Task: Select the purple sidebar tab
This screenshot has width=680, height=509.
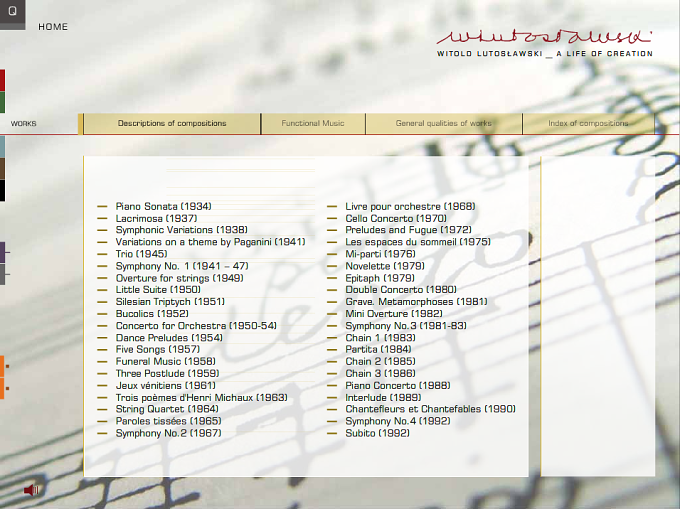Action: click(2, 252)
